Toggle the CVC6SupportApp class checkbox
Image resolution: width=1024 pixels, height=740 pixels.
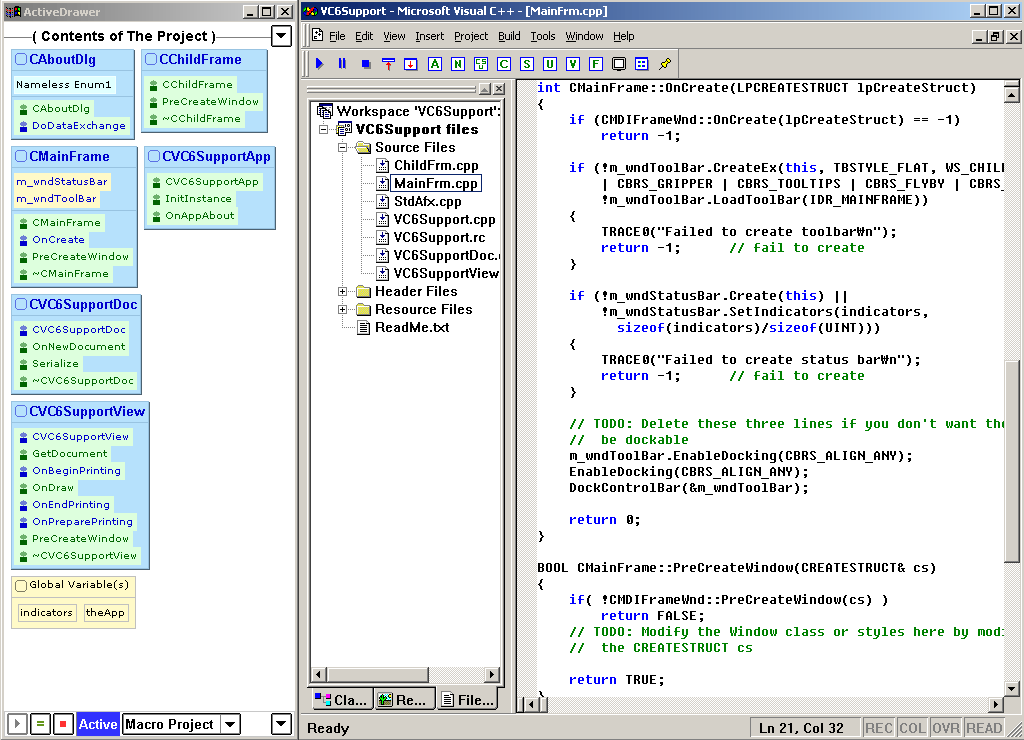[154, 156]
